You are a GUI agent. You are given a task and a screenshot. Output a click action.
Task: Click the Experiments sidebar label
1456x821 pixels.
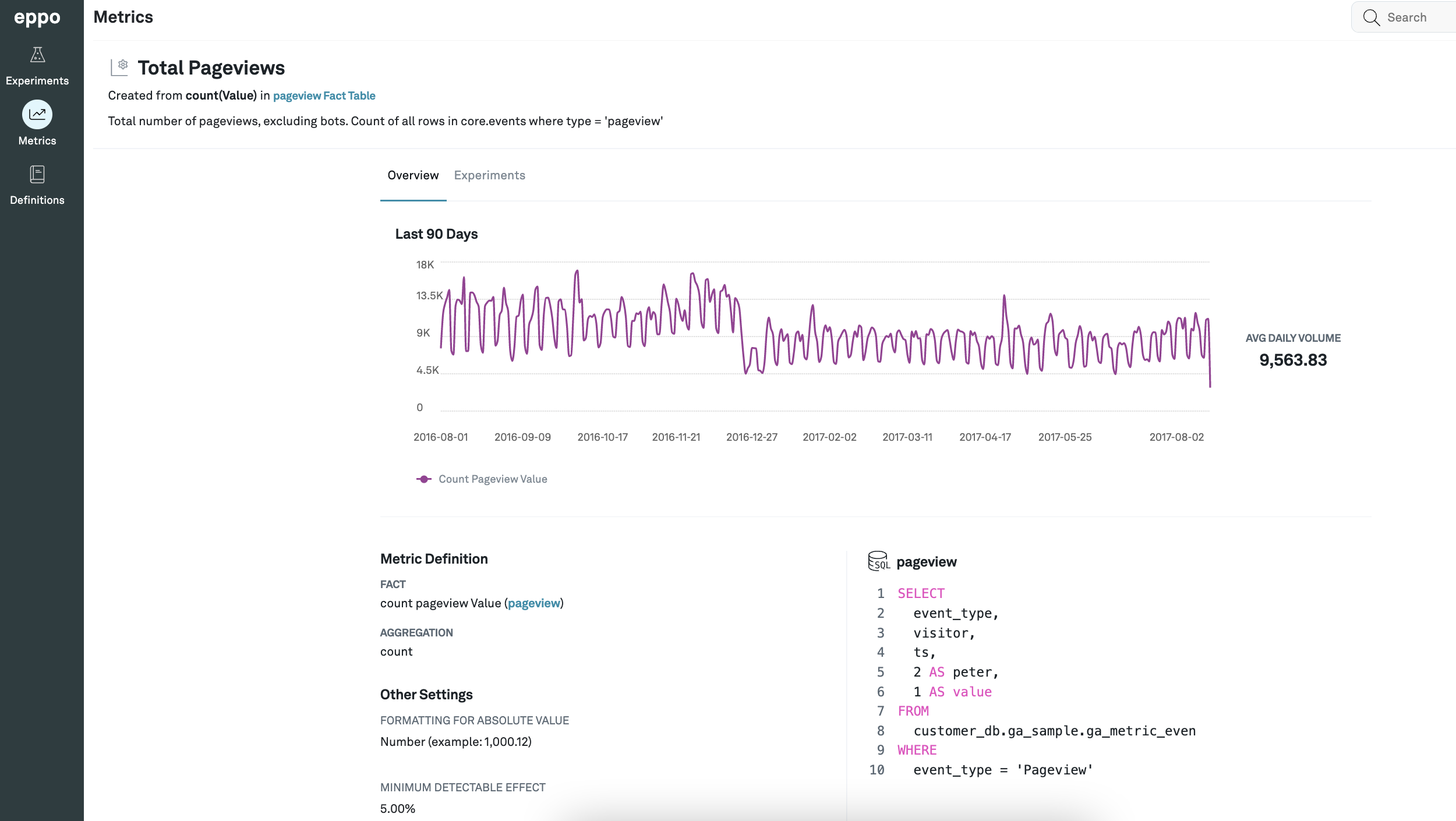(37, 80)
